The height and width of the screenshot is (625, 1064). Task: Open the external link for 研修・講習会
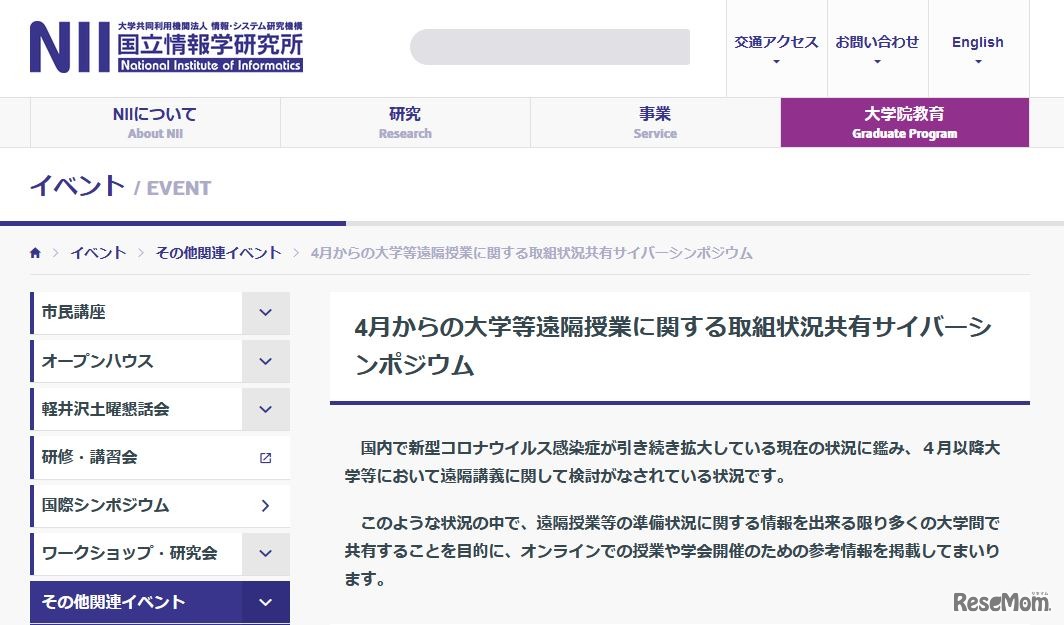pos(263,457)
